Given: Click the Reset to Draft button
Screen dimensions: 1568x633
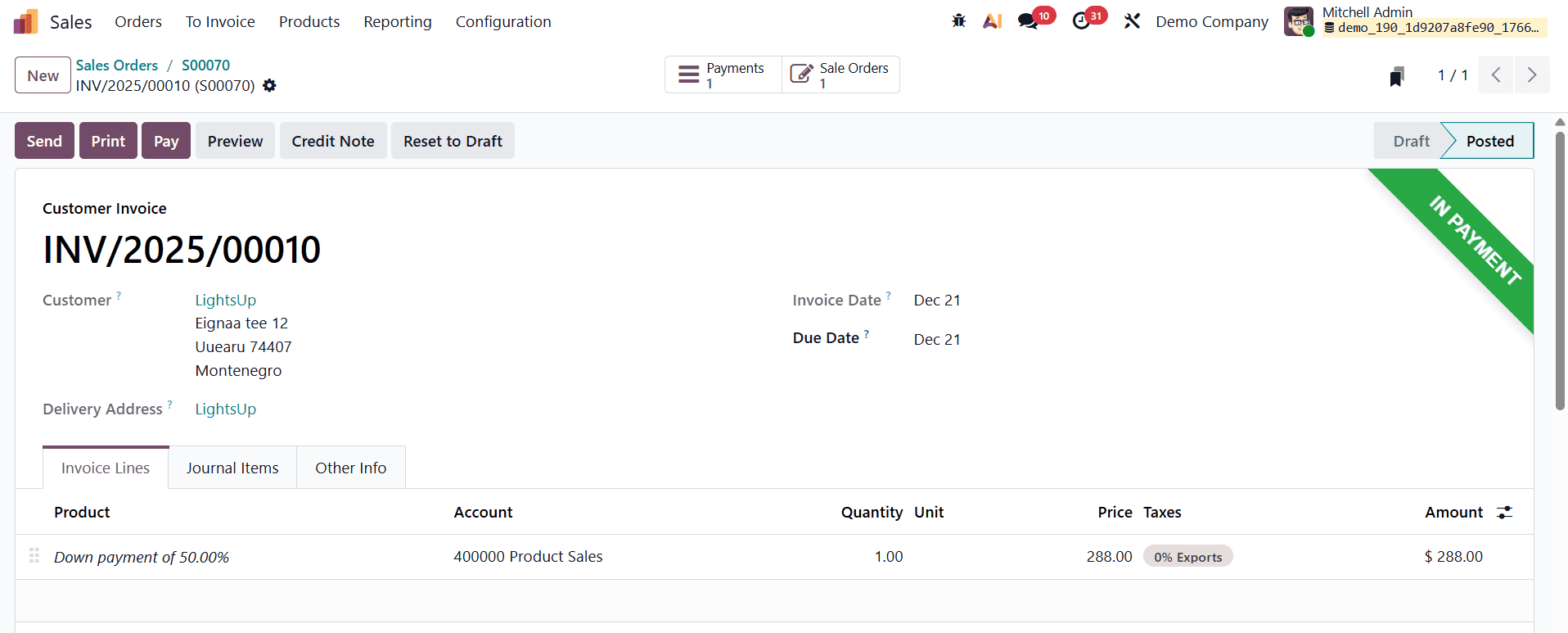Looking at the screenshot, I should pos(453,140).
